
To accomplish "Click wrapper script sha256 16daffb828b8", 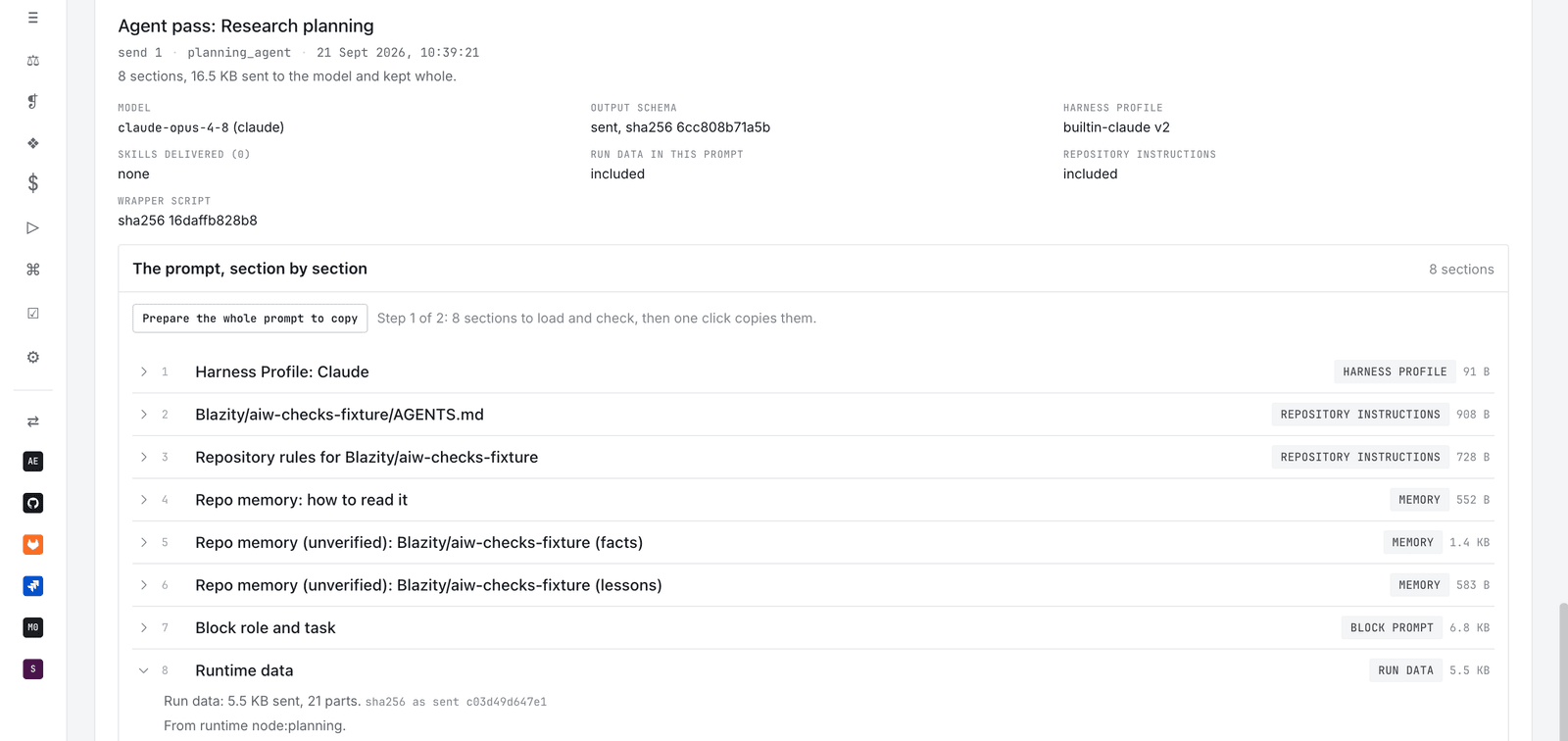I will tap(187, 221).
